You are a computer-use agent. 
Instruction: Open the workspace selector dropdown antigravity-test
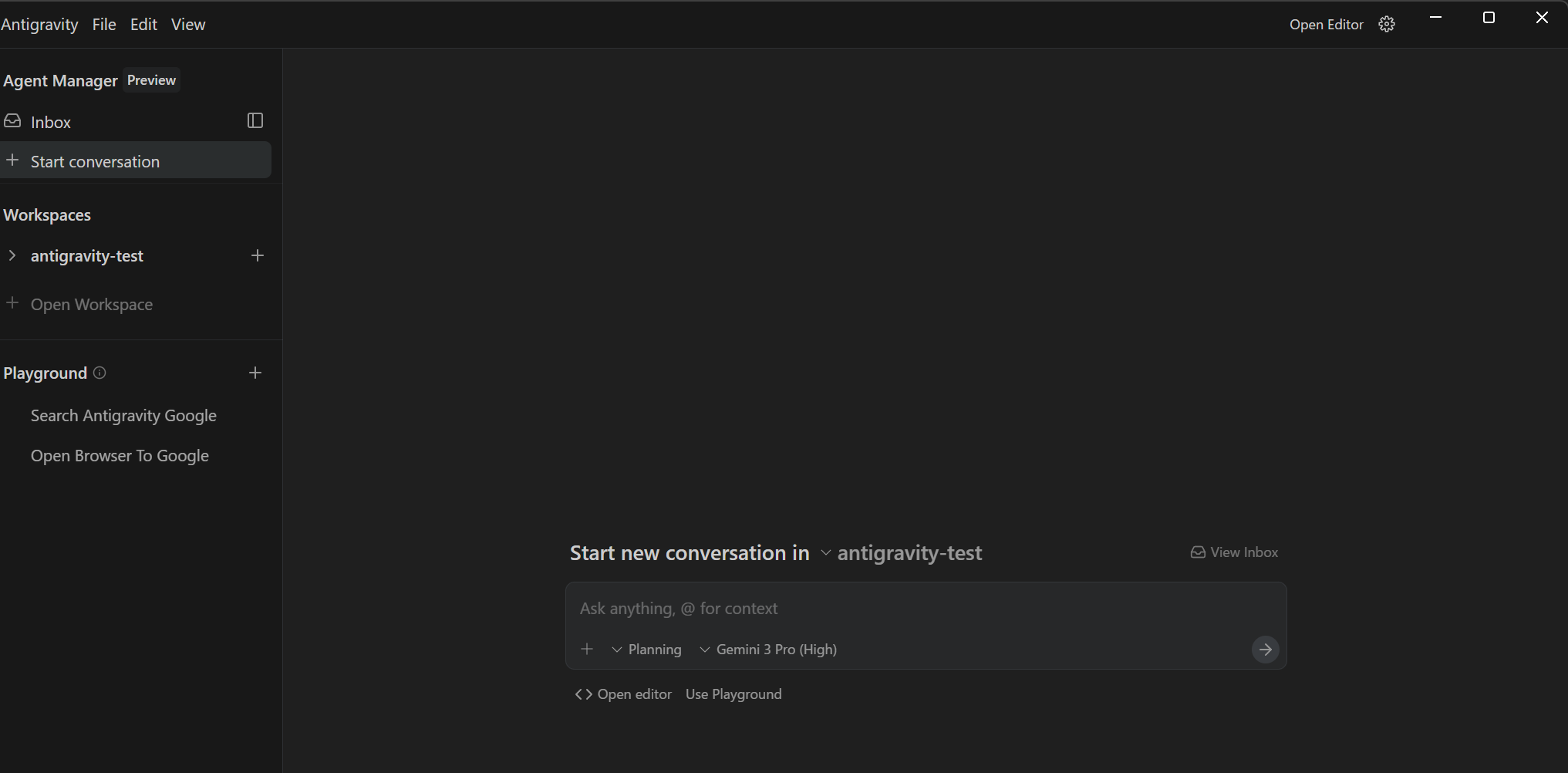(901, 553)
